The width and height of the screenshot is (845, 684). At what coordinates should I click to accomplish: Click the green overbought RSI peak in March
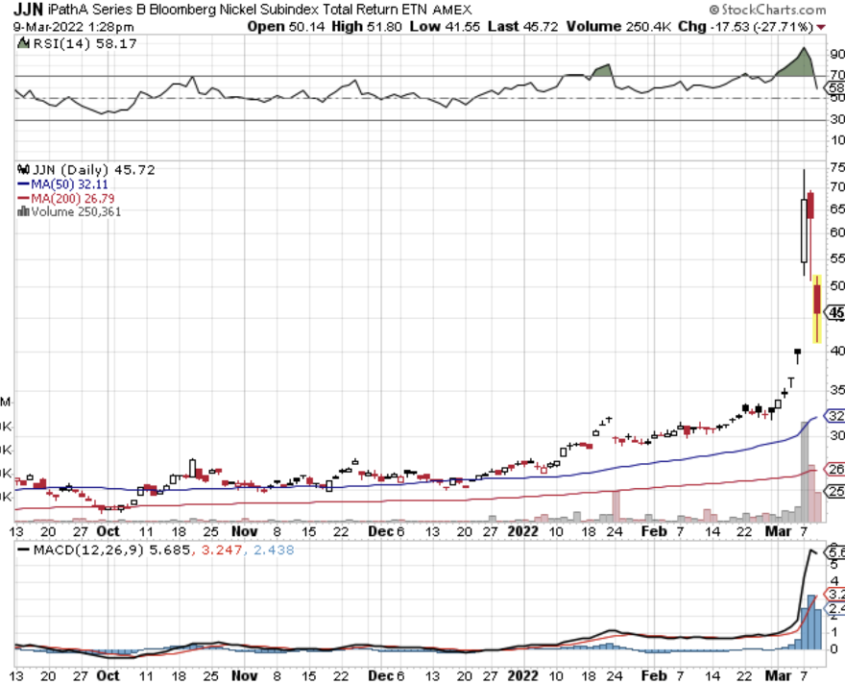798,64
